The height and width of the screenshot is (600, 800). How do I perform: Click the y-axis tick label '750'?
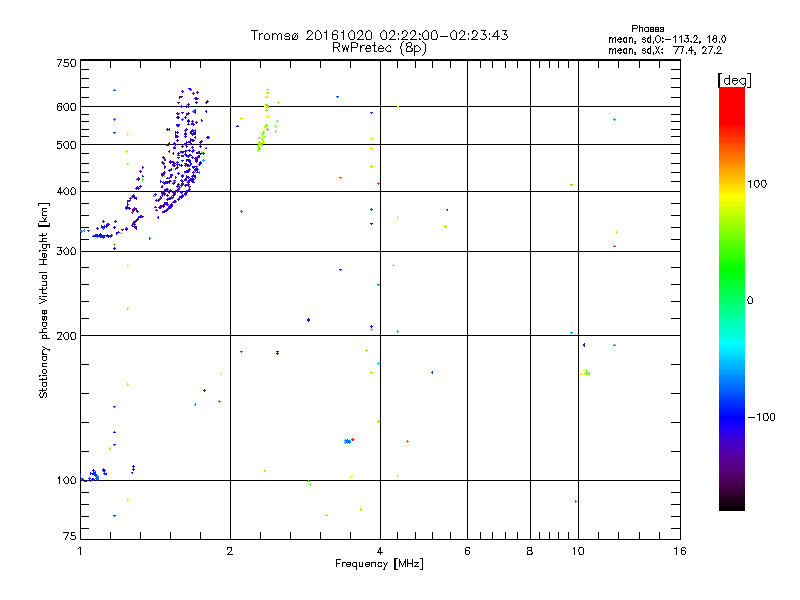(x=66, y=63)
